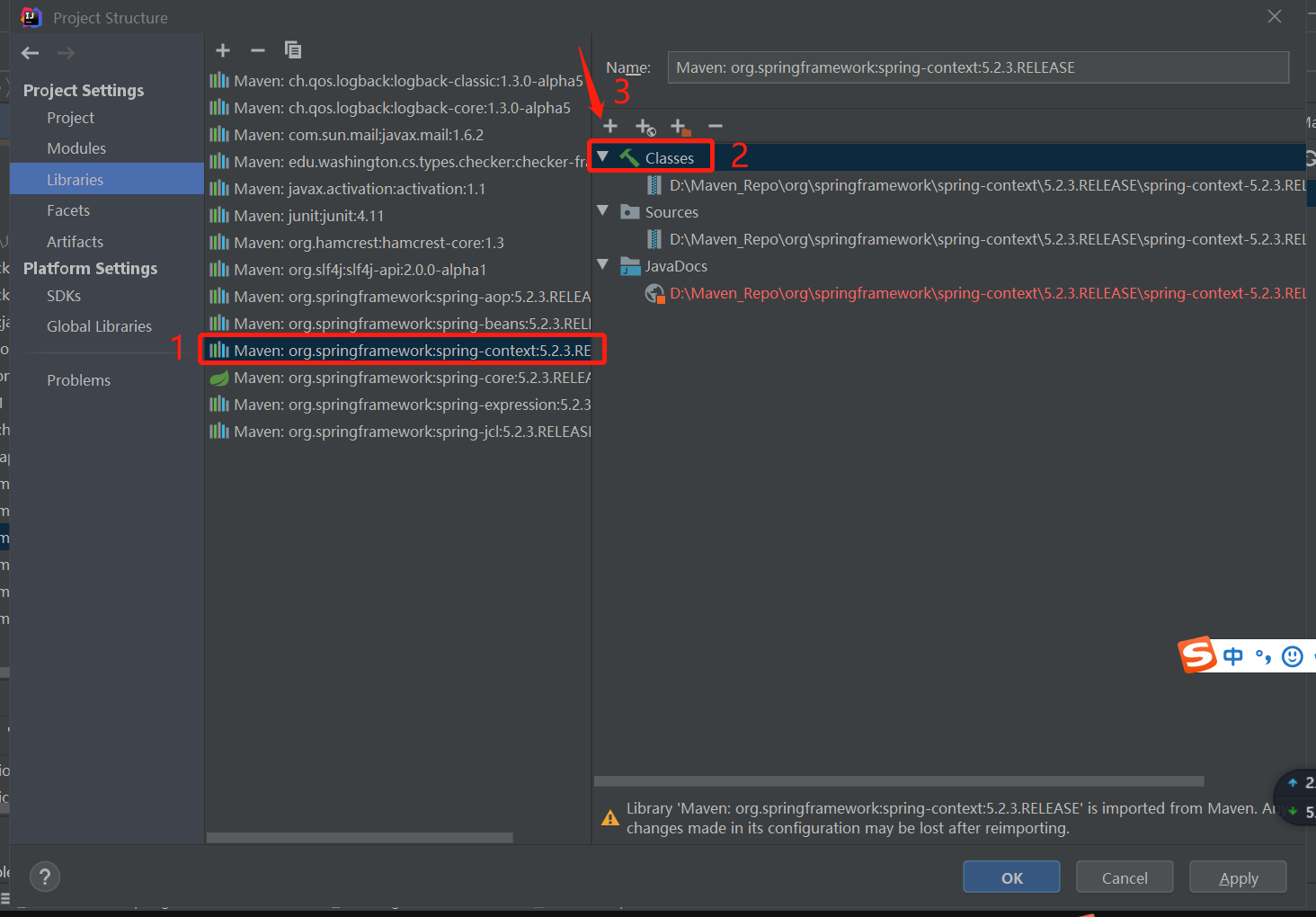
Task: Select Maven com.sun.mail:javax.mail:1.6.2 library
Action: (x=397, y=135)
